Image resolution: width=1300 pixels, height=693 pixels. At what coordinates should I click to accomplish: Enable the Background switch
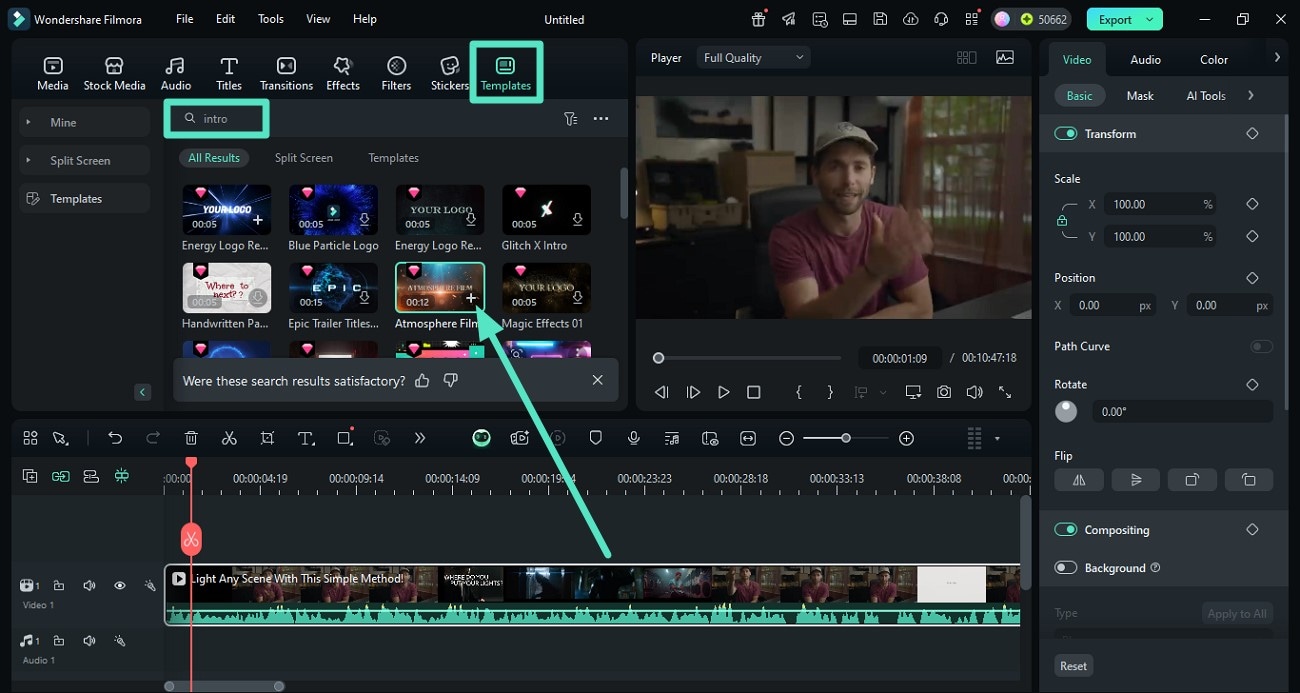coord(1066,567)
